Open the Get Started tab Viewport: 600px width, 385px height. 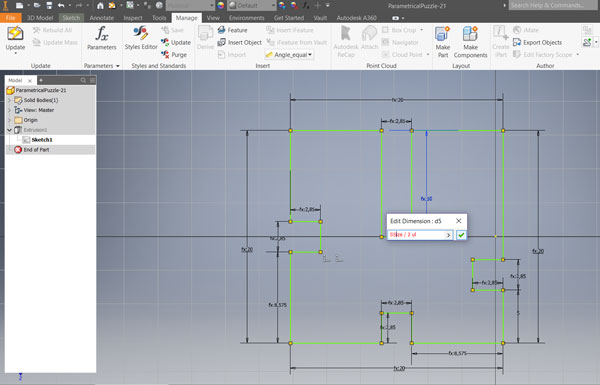click(x=289, y=18)
